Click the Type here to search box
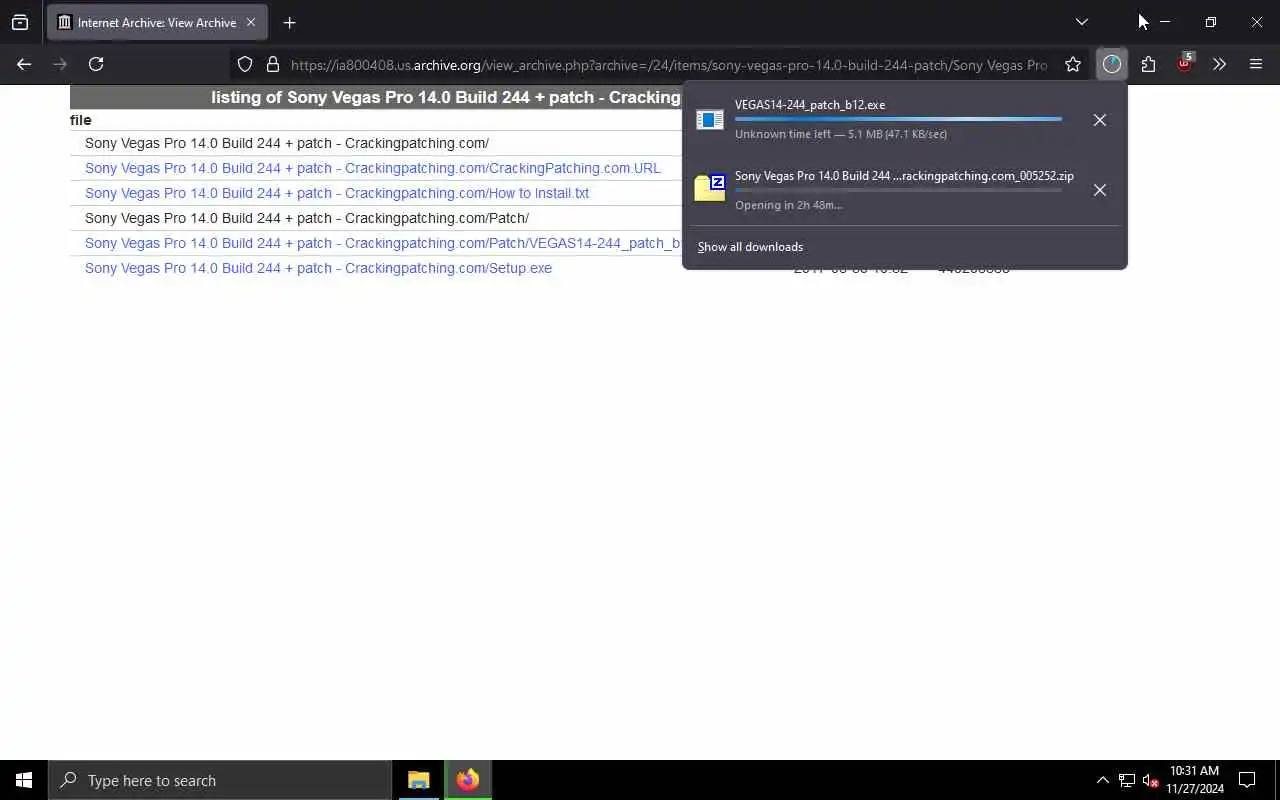The image size is (1280, 800). tap(220, 780)
